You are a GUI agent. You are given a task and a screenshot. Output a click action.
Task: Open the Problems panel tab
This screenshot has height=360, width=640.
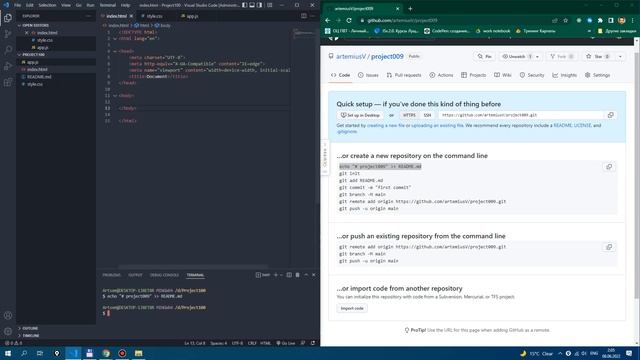tap(111, 275)
